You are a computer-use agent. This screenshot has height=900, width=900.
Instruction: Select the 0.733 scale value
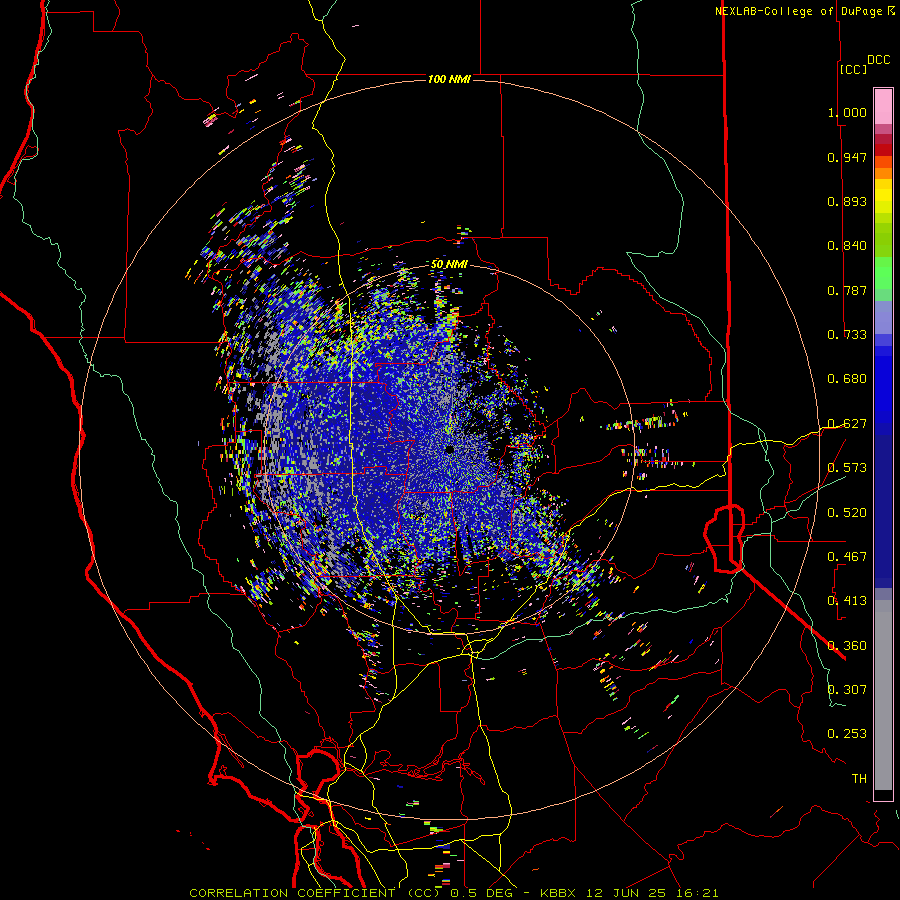click(x=847, y=335)
